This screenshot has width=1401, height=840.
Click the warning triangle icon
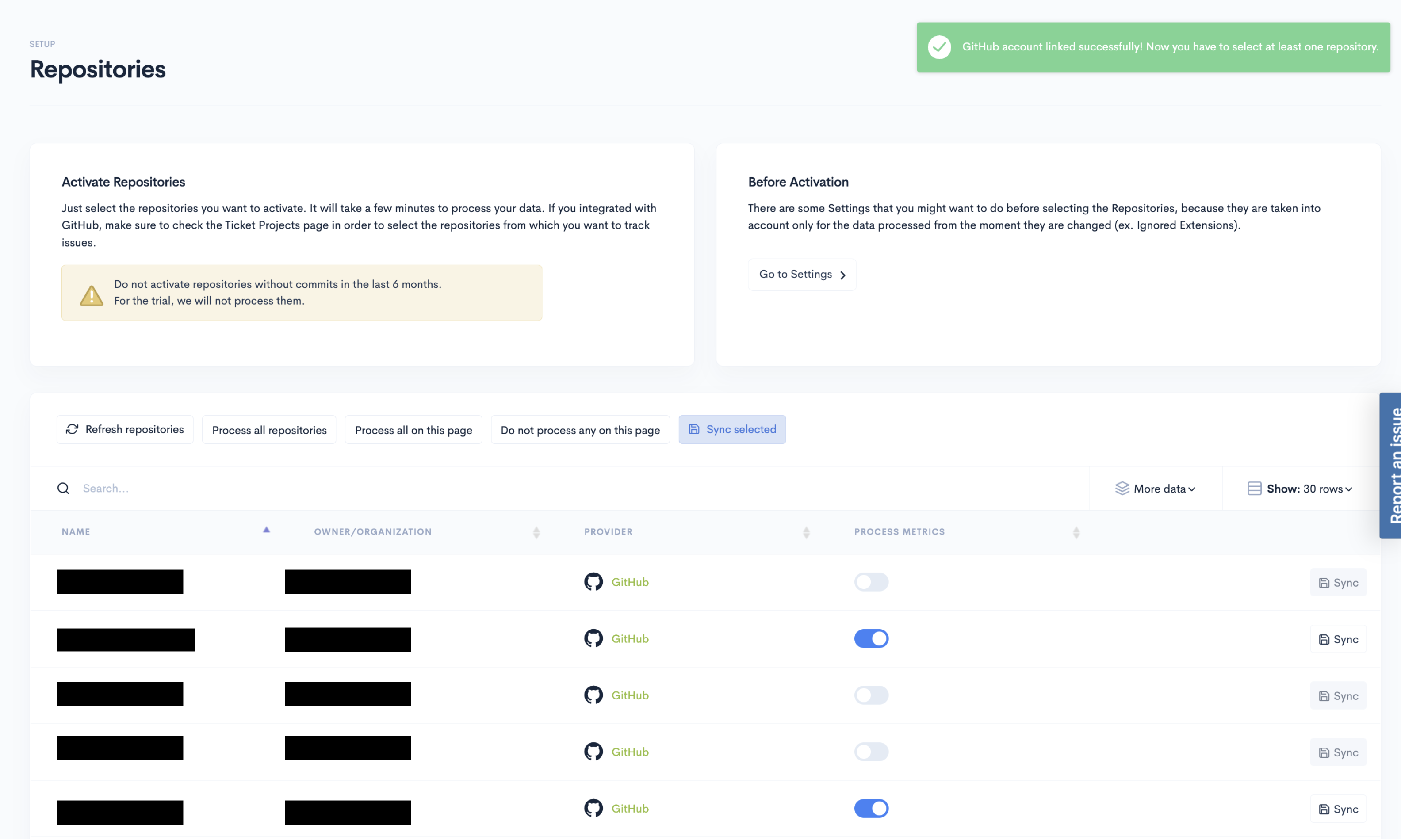pos(91,294)
